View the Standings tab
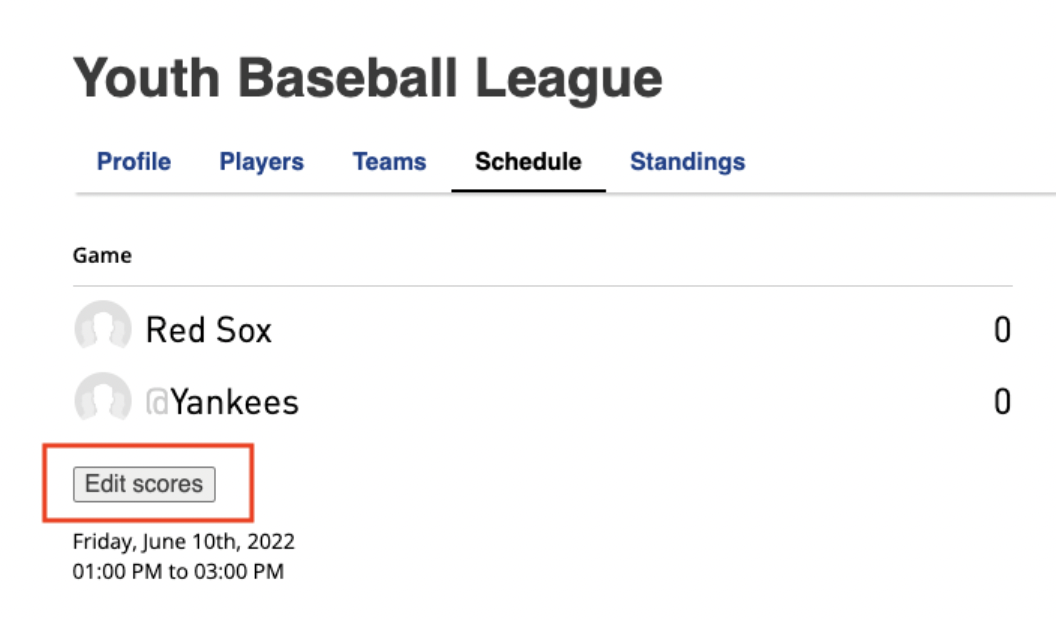 688,162
